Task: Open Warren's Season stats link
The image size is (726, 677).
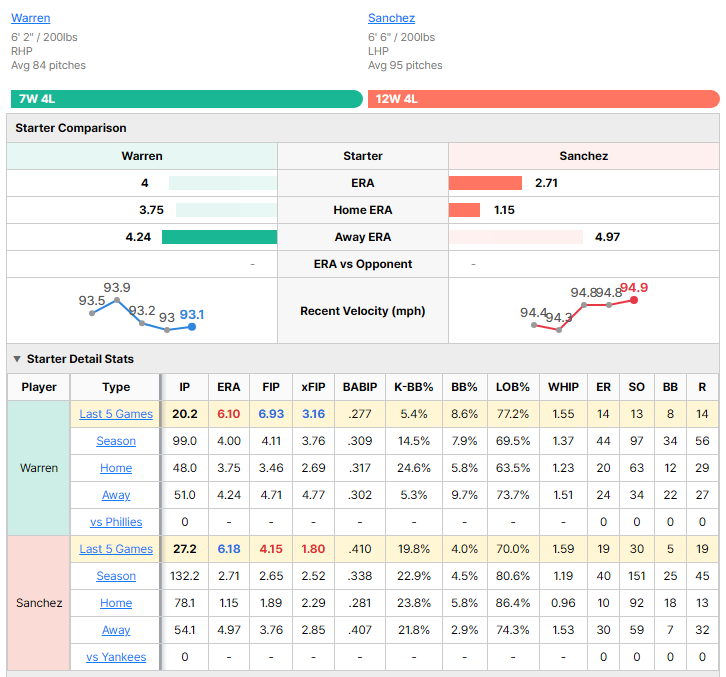Action: point(116,441)
